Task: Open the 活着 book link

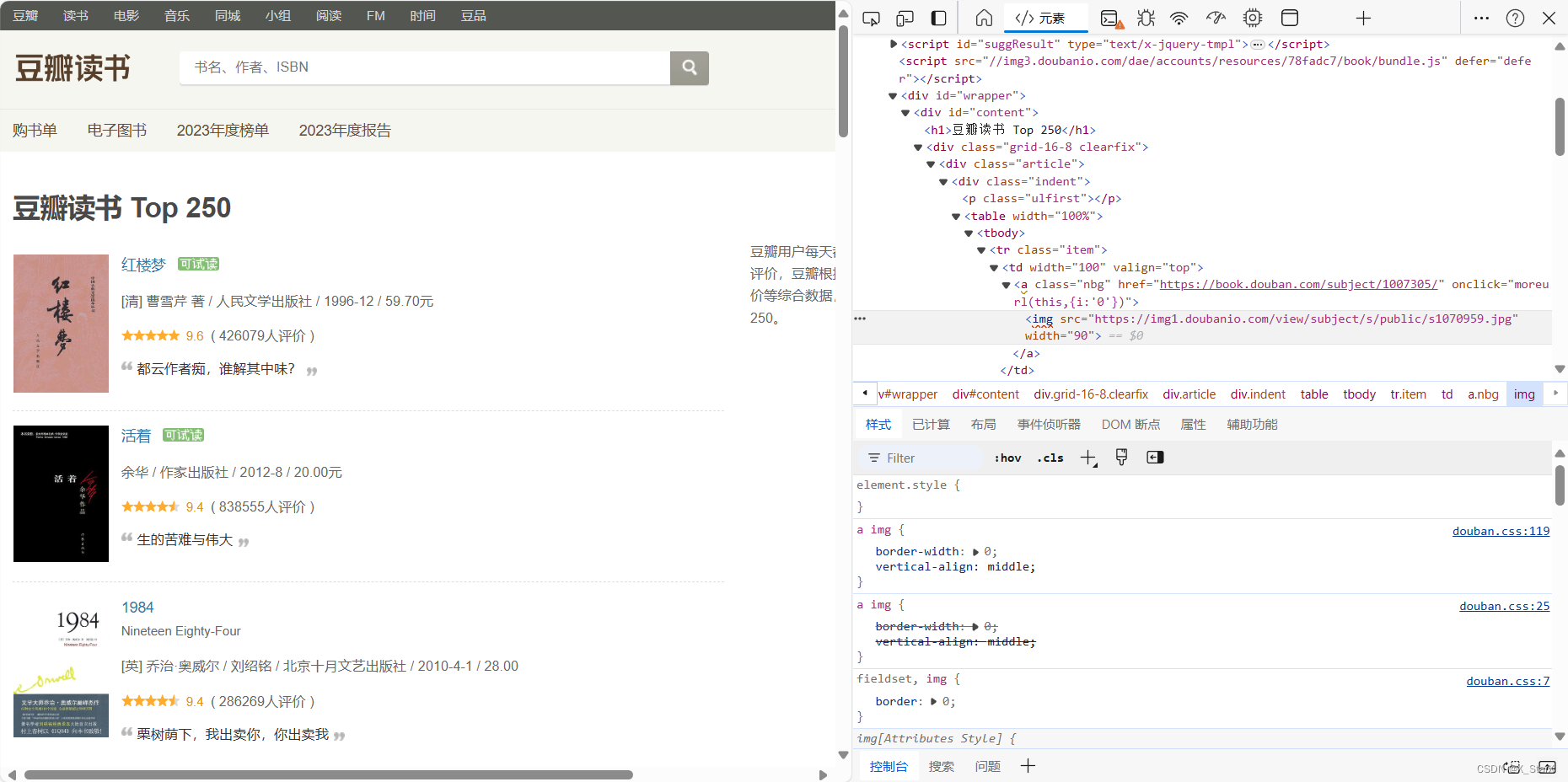Action: point(136,437)
